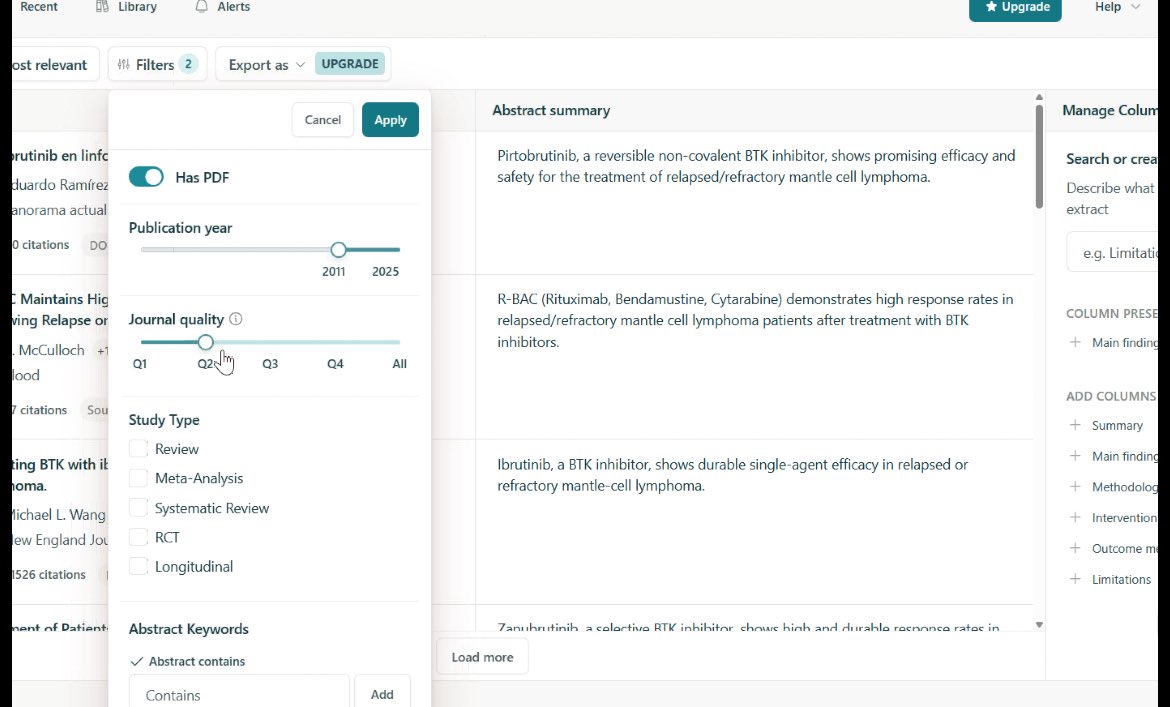Click the Contains keyword input field
The width and height of the screenshot is (1170, 707).
[239, 694]
